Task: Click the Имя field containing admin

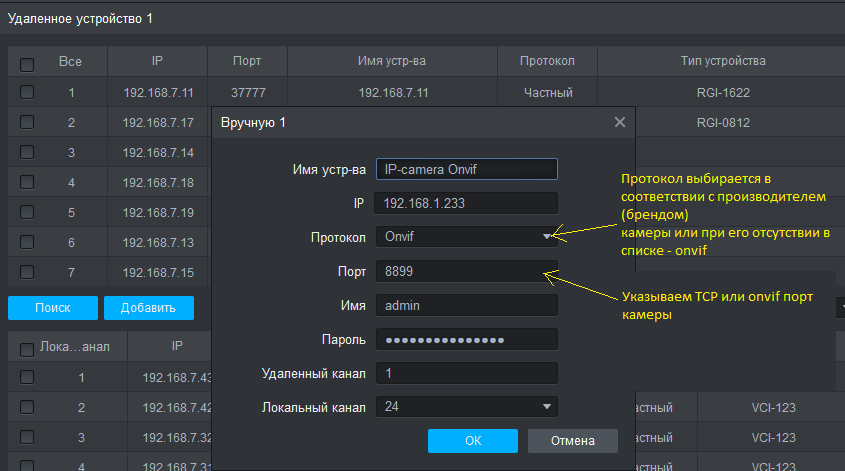Action: 466,305
